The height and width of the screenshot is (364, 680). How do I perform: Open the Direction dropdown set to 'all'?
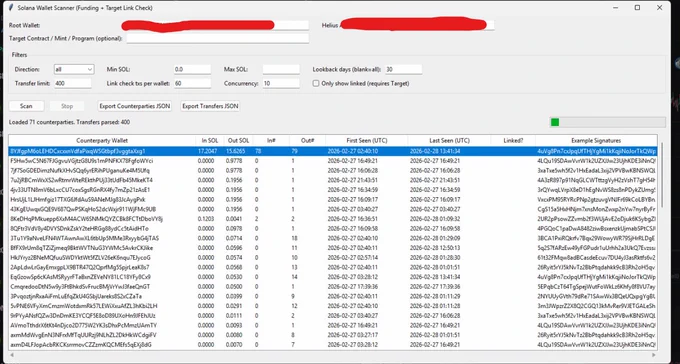(x=74, y=69)
